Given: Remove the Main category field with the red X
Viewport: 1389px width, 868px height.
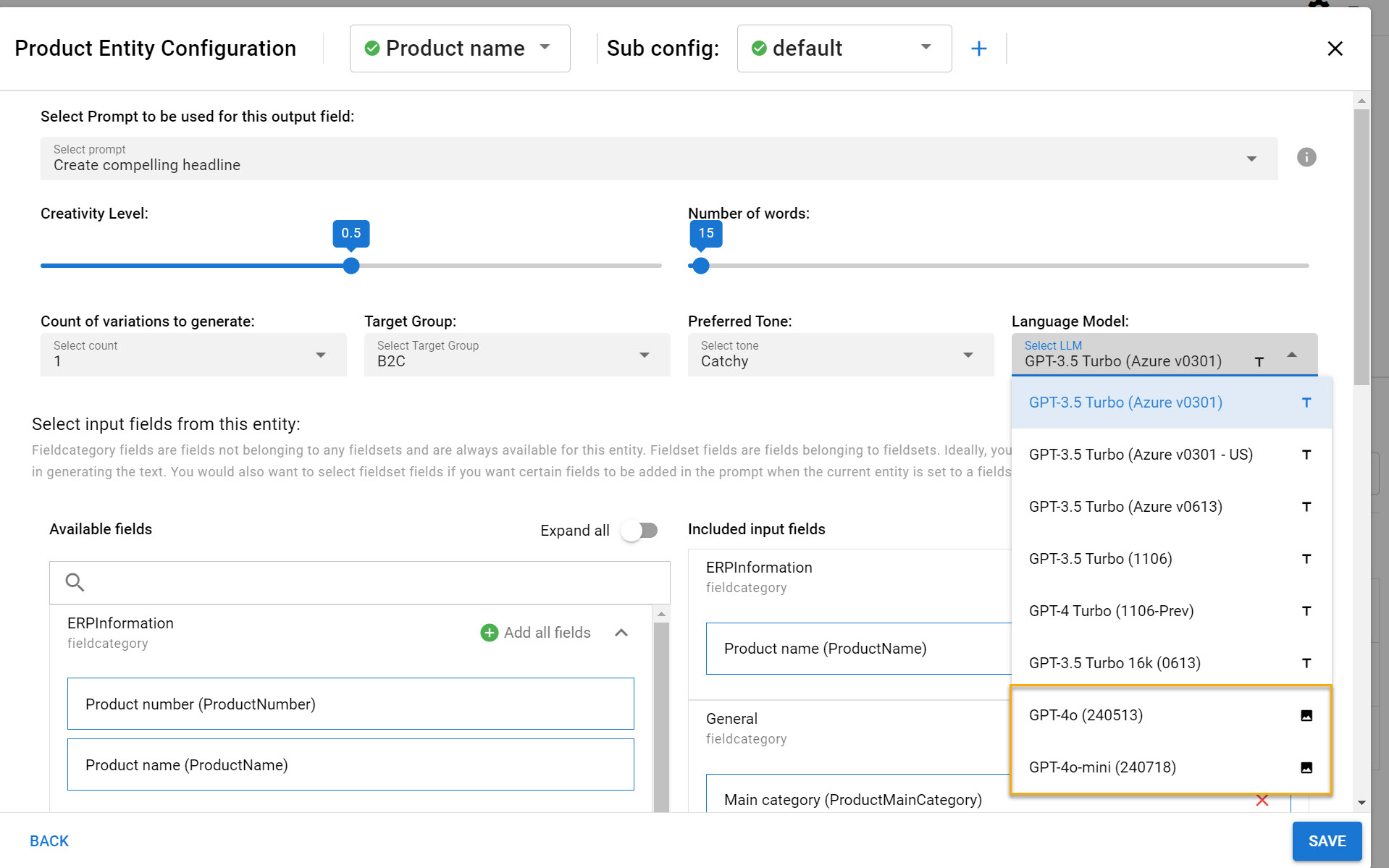Looking at the screenshot, I should pos(1262,800).
